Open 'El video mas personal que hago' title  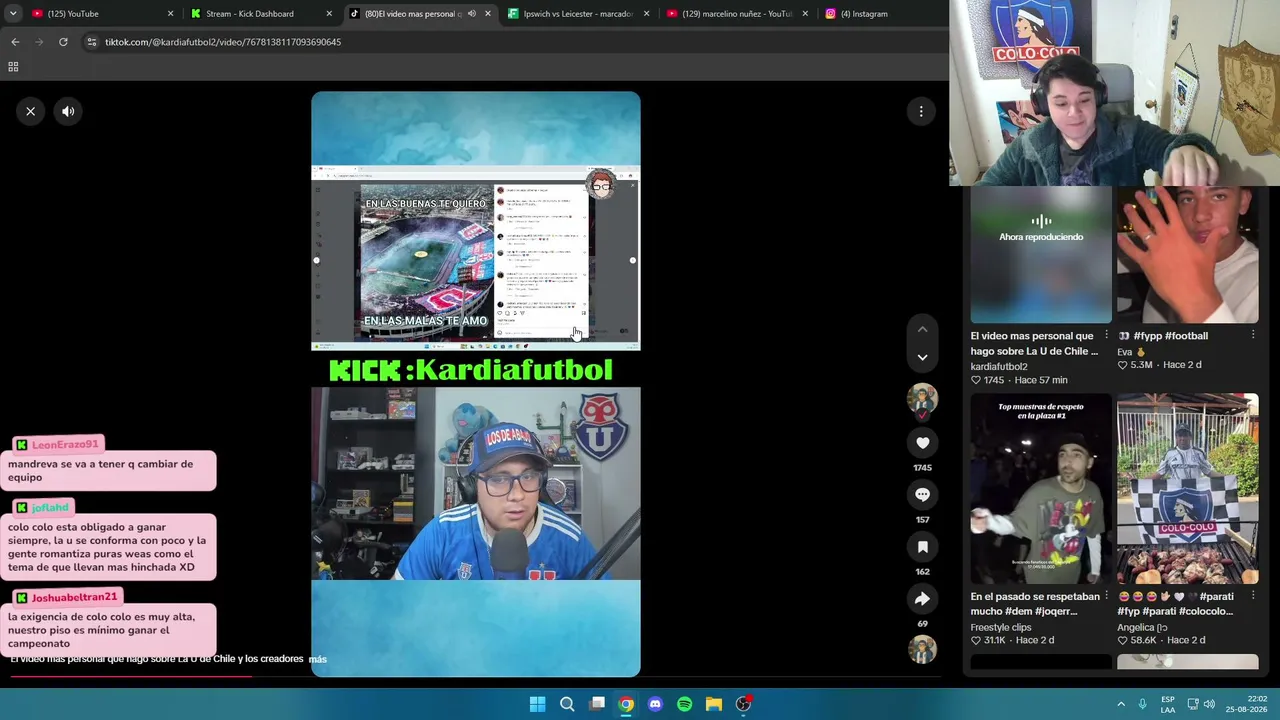(x=1034, y=344)
